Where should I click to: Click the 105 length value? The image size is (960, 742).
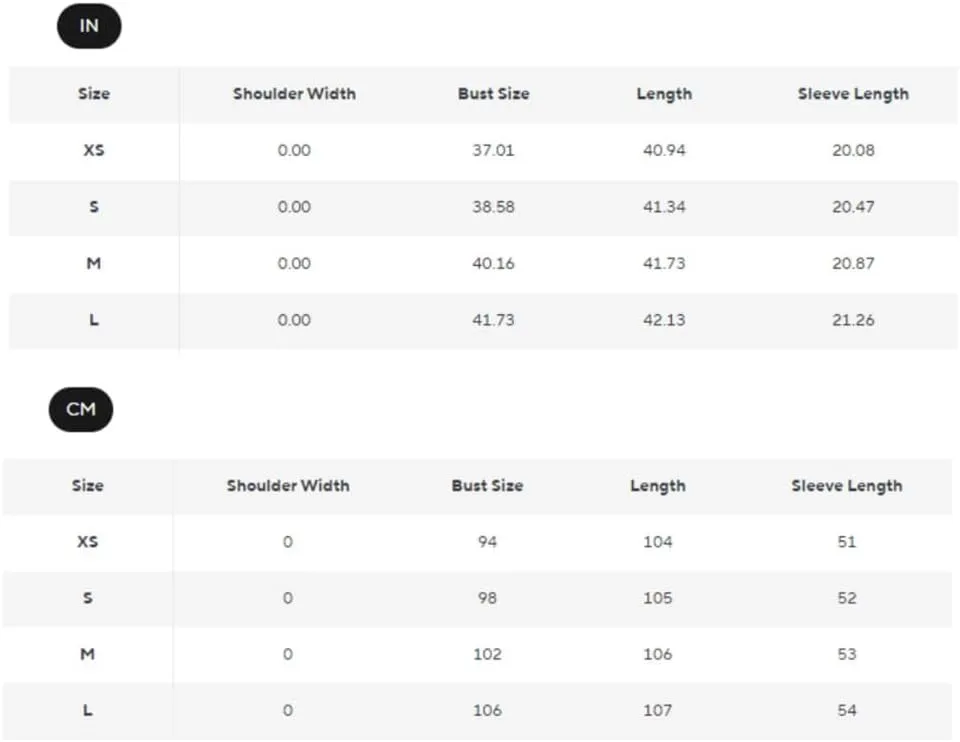pyautogui.click(x=658, y=598)
